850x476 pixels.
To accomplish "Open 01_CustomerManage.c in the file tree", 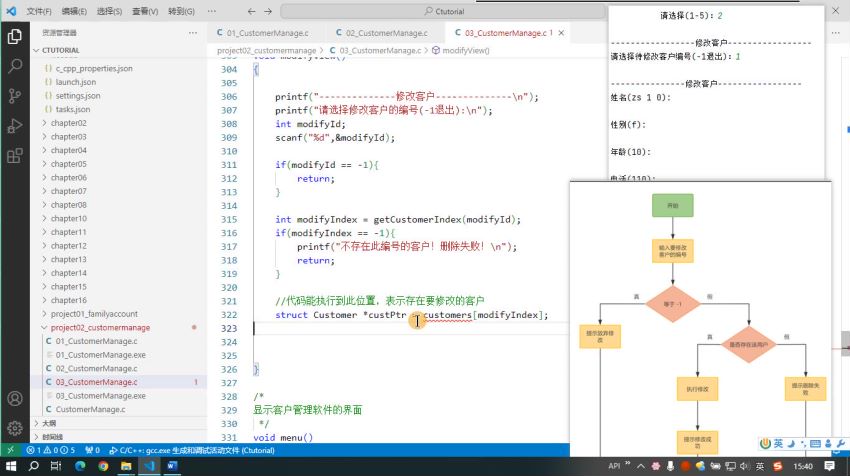I will [x=96, y=341].
